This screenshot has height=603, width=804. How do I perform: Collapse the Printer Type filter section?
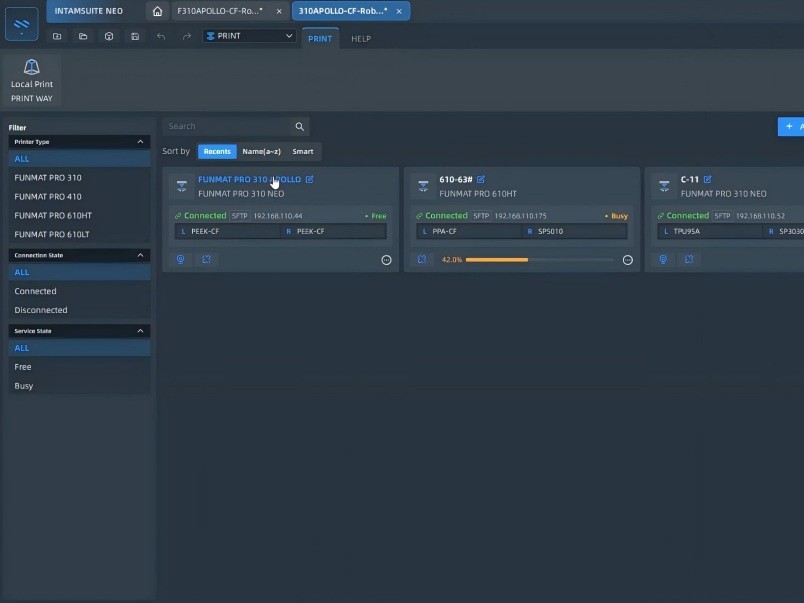coord(140,141)
